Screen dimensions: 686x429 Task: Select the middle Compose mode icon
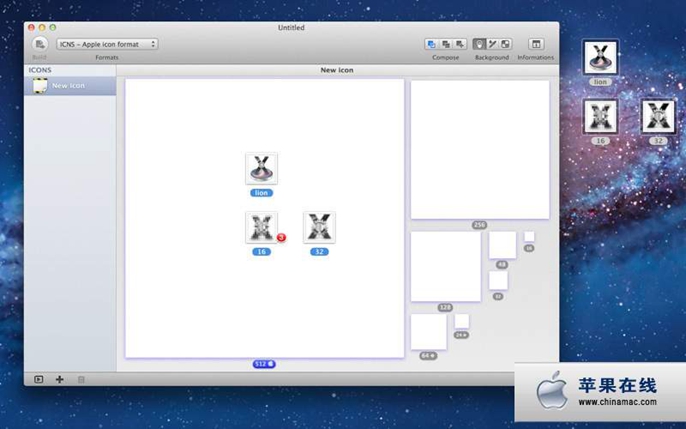pyautogui.click(x=446, y=44)
